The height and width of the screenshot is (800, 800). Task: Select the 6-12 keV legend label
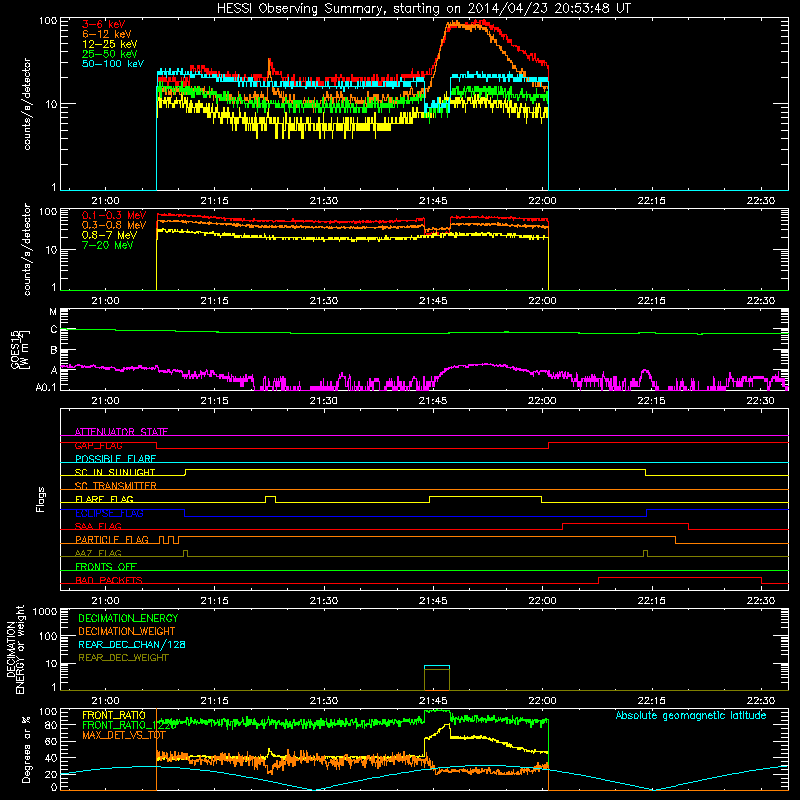pyautogui.click(x=106, y=34)
